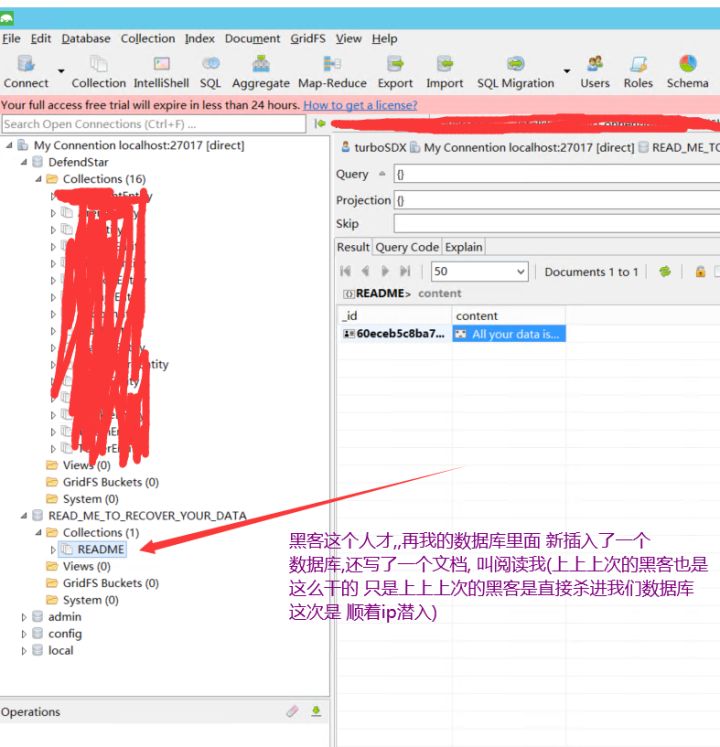Screen dimensions: 720x747
Task: Open the GridFS menu
Action: click(x=307, y=38)
